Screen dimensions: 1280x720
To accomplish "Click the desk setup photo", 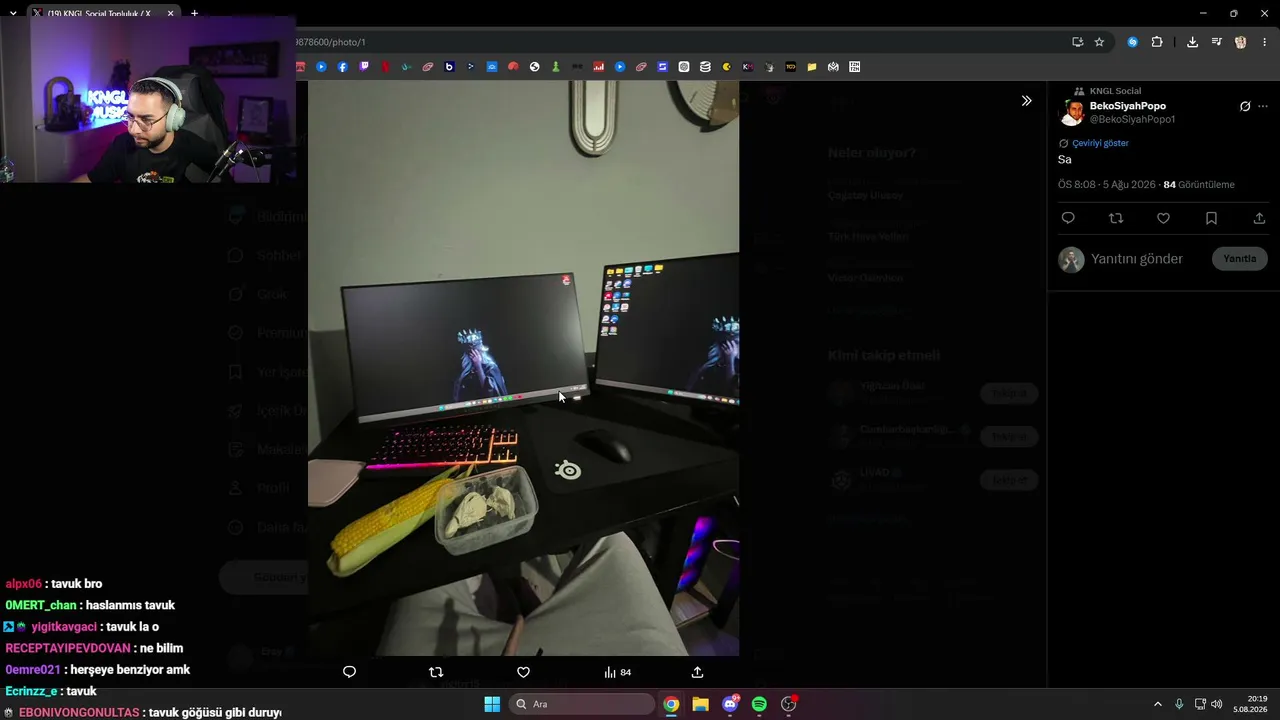I will 523,368.
